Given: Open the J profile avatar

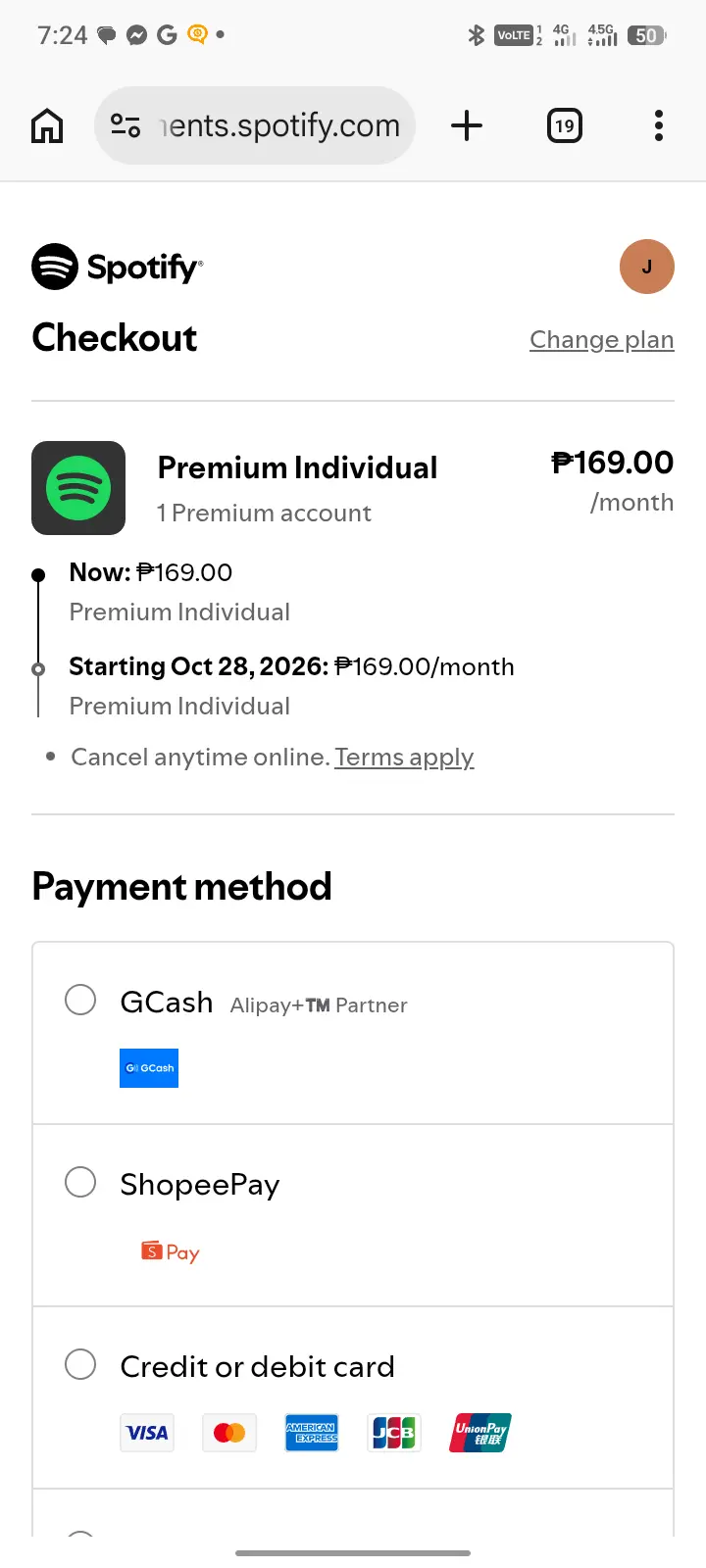Looking at the screenshot, I should (647, 267).
